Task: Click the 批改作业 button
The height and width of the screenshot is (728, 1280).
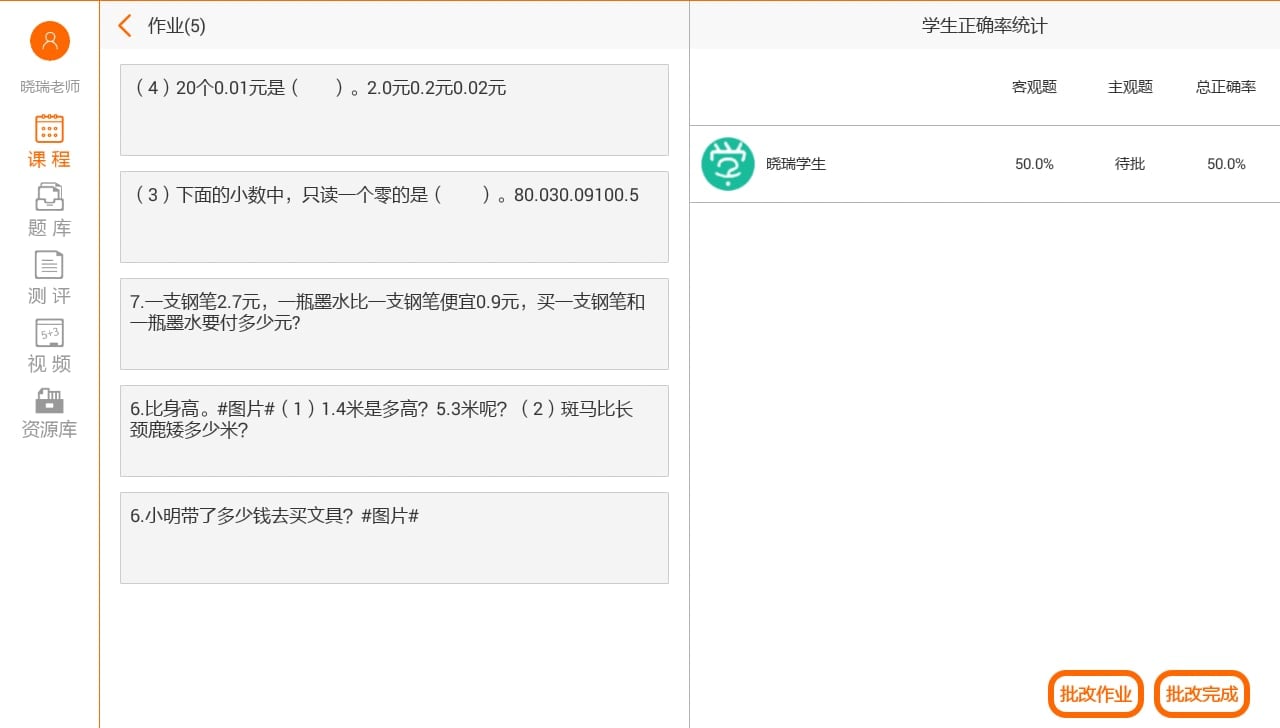Action: [x=1096, y=694]
